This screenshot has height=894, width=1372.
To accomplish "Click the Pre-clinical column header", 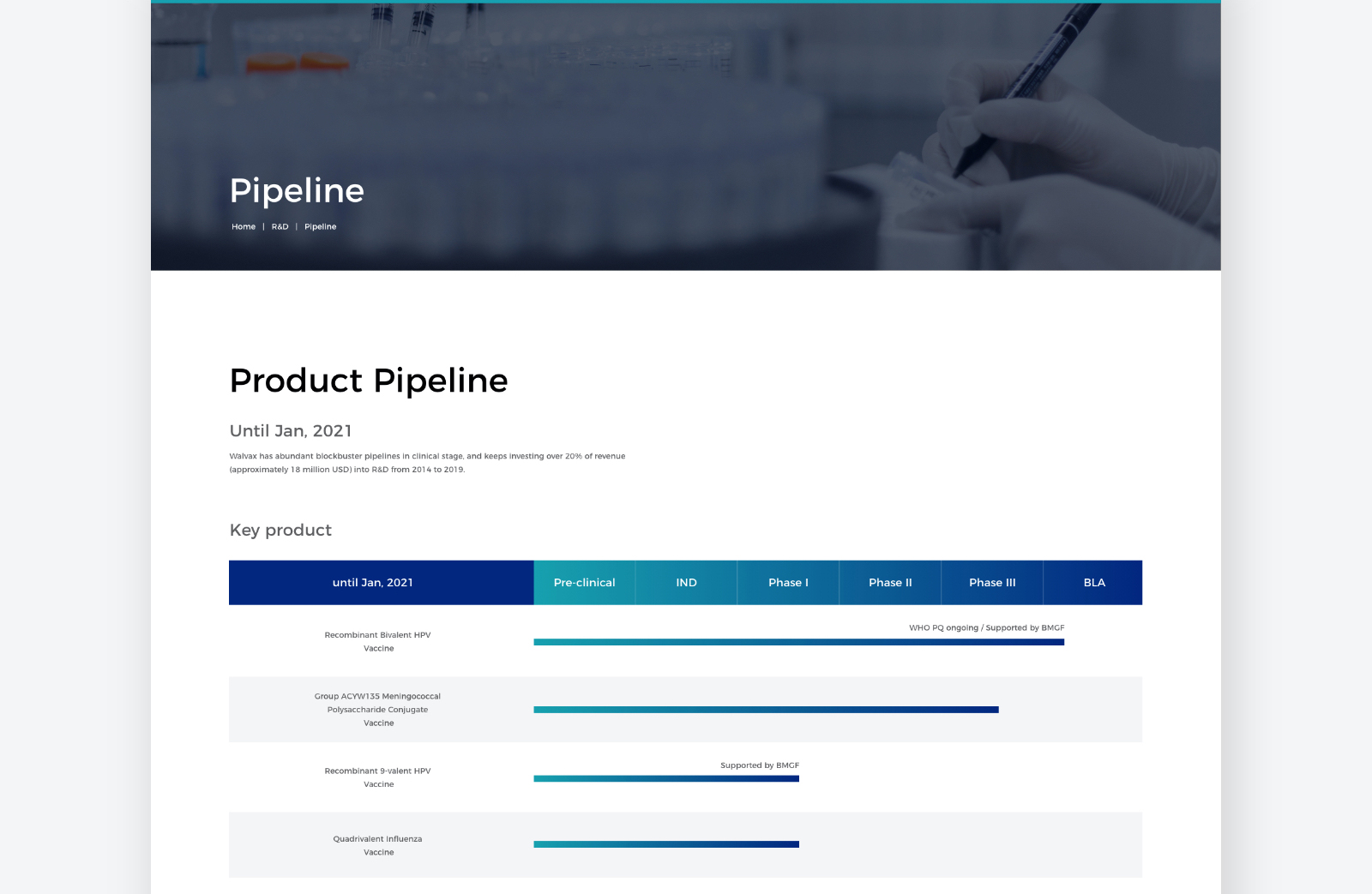I will pyautogui.click(x=584, y=583).
